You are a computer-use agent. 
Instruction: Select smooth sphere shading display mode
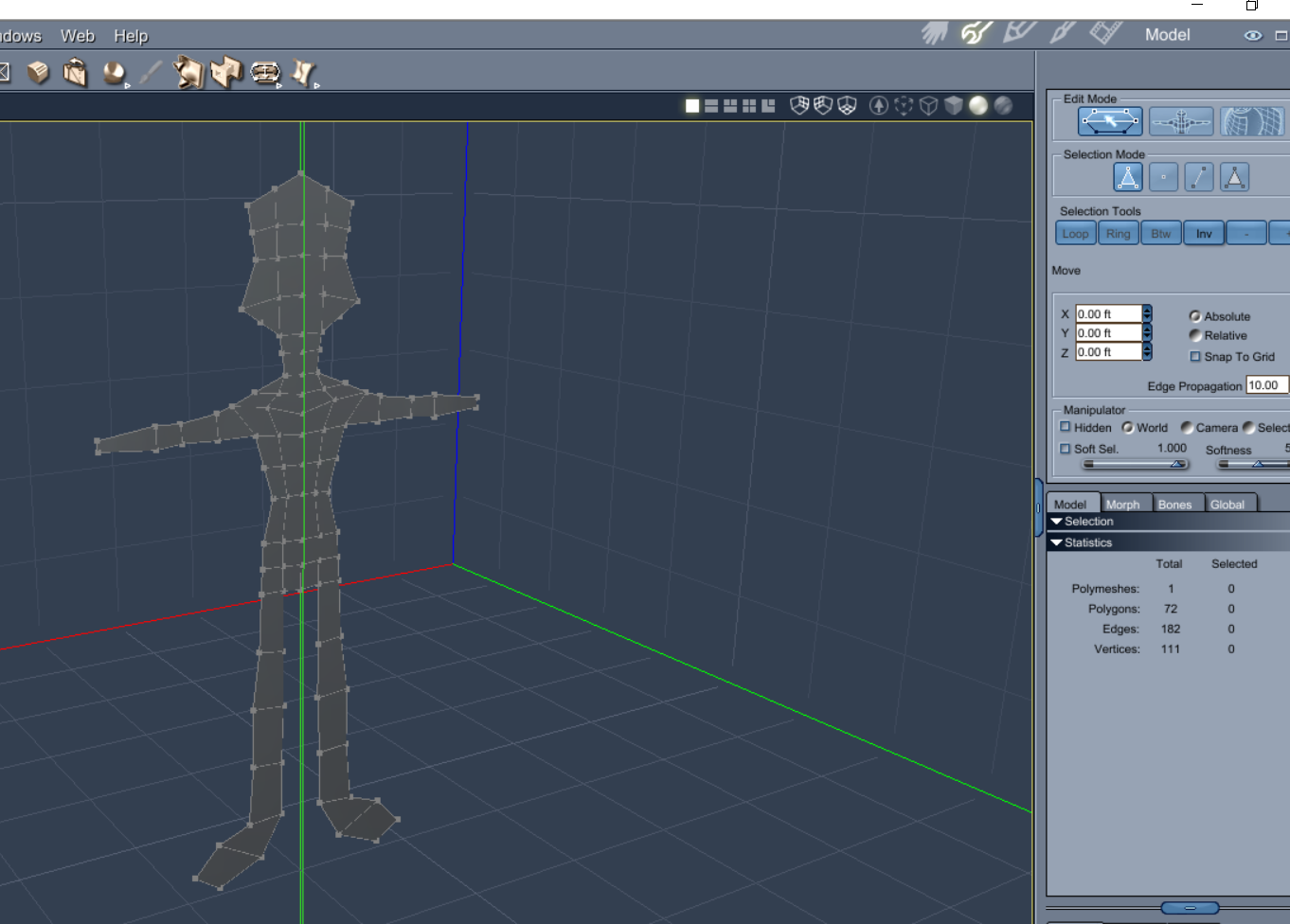(978, 105)
